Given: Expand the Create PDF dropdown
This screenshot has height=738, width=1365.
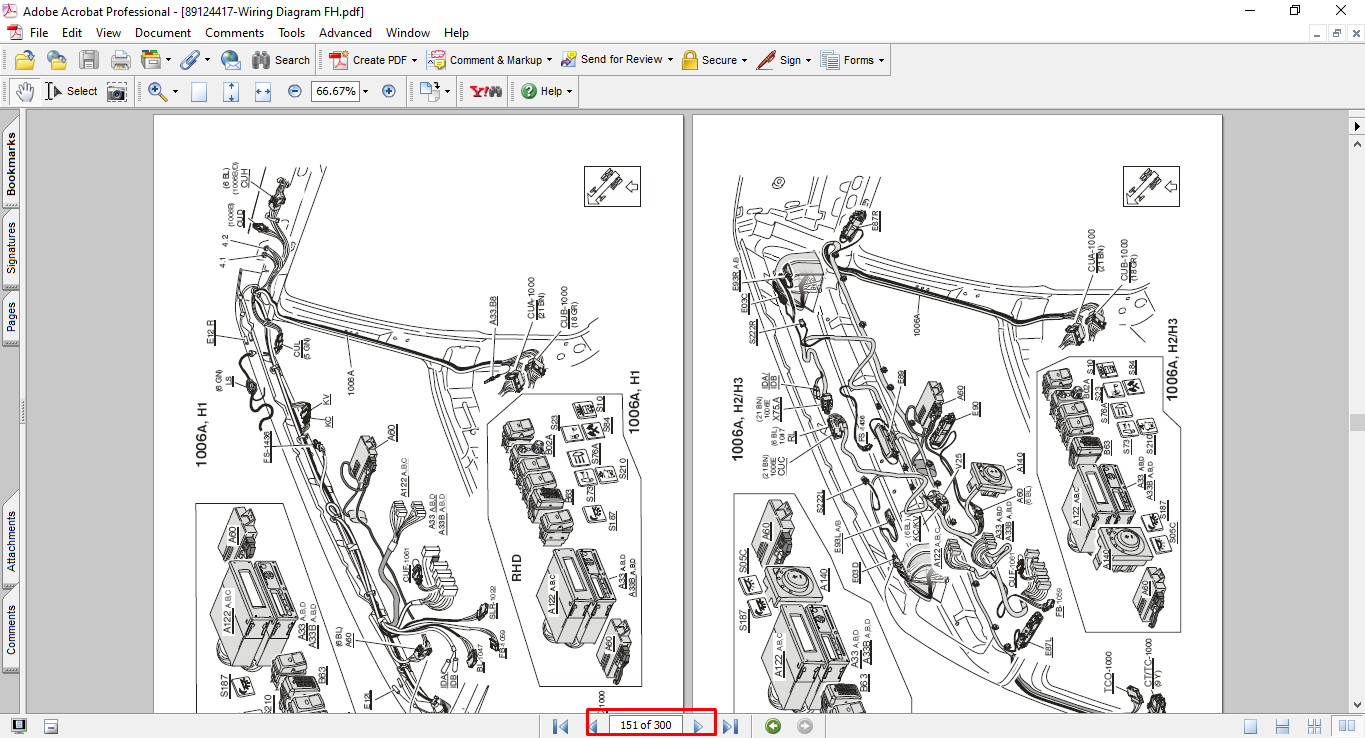Looking at the screenshot, I should click(414, 60).
